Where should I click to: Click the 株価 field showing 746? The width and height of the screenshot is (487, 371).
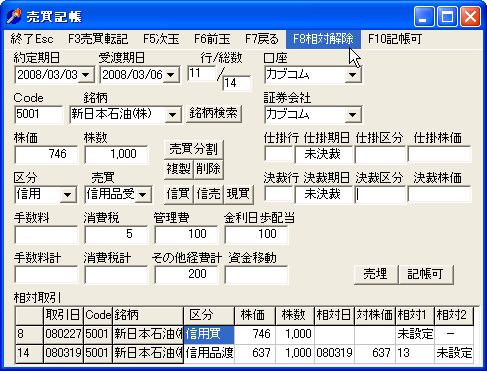[46, 155]
